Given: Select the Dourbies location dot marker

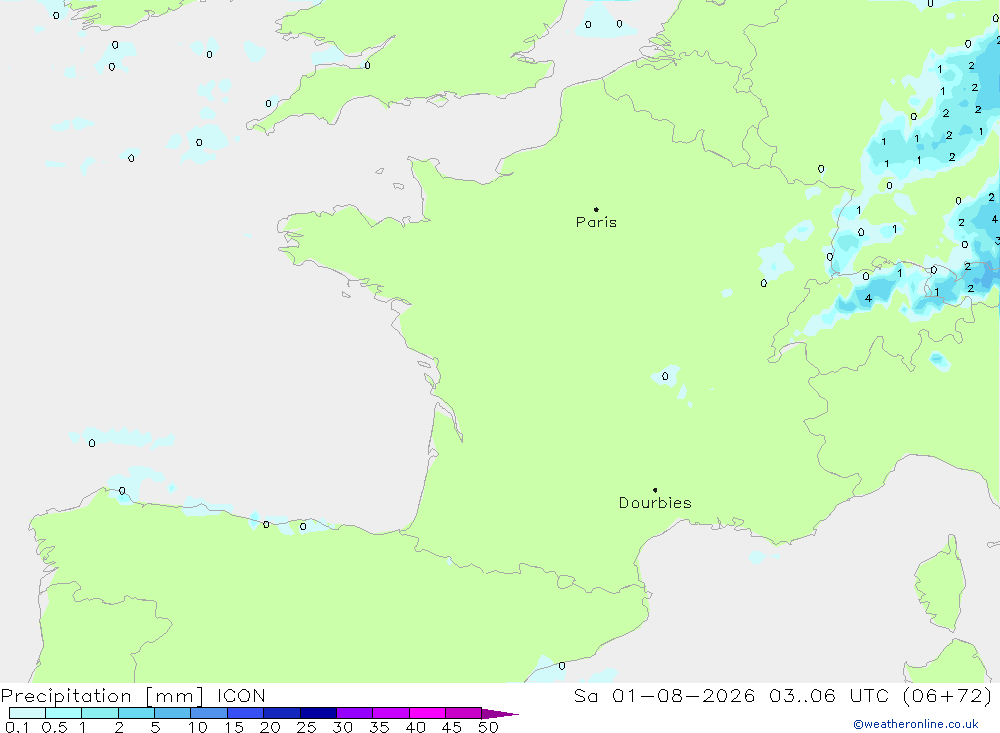Looking at the screenshot, I should pos(655,490).
